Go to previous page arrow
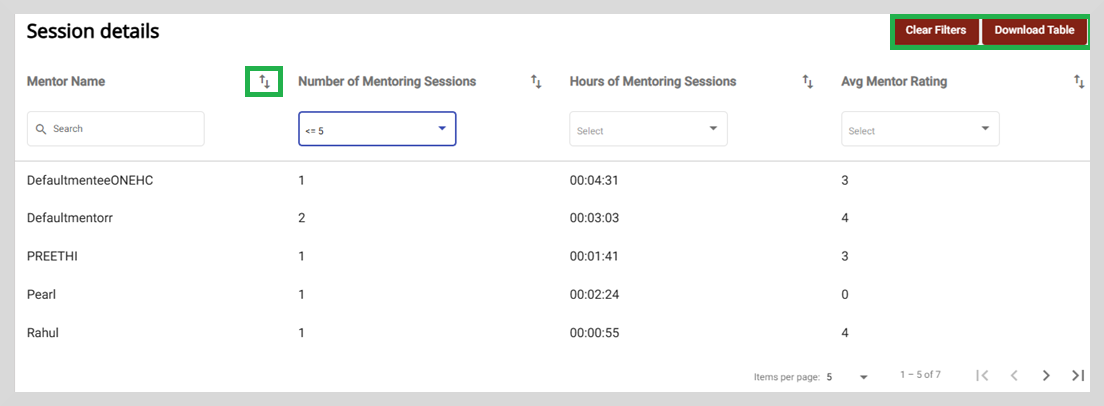Image resolution: width=1104 pixels, height=406 pixels. pos(1014,375)
